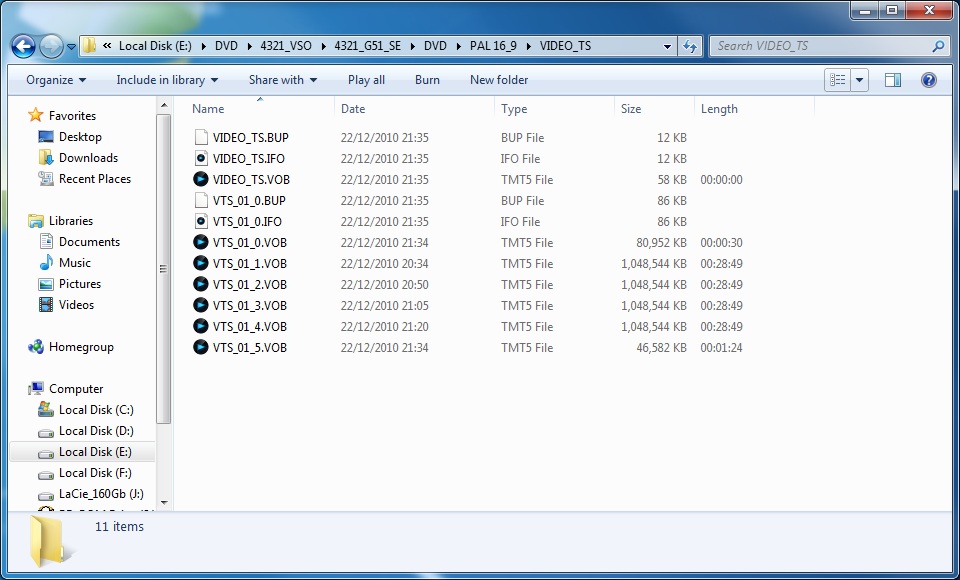The image size is (960, 580).
Task: Open Recent Places in Favorites
Action: click(x=95, y=179)
